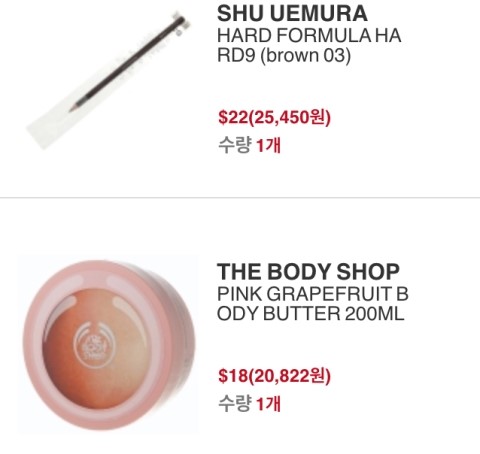Click the Shu Uemura quantity 수량 1개

pyautogui.click(x=249, y=145)
